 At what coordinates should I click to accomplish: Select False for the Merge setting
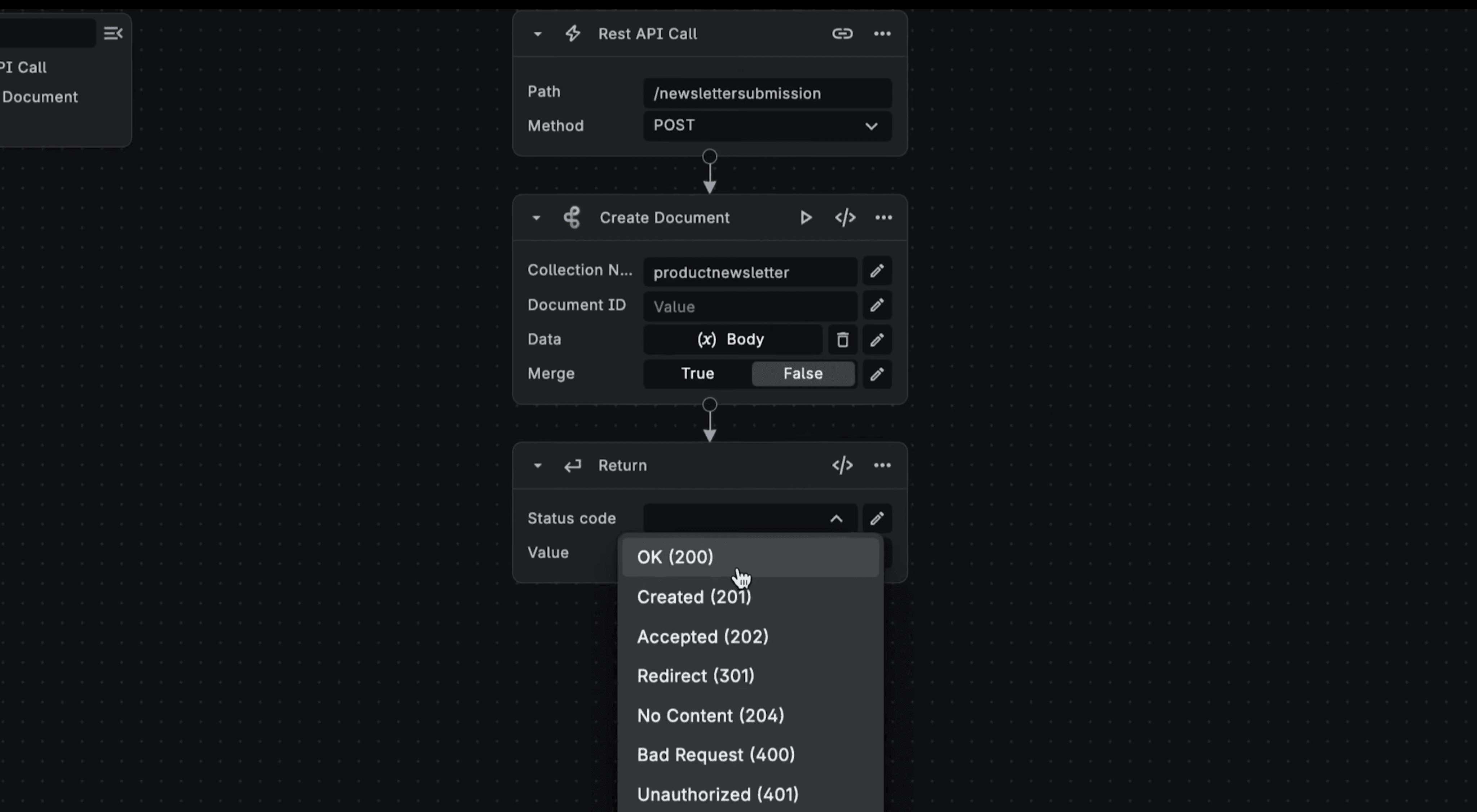[x=803, y=374]
